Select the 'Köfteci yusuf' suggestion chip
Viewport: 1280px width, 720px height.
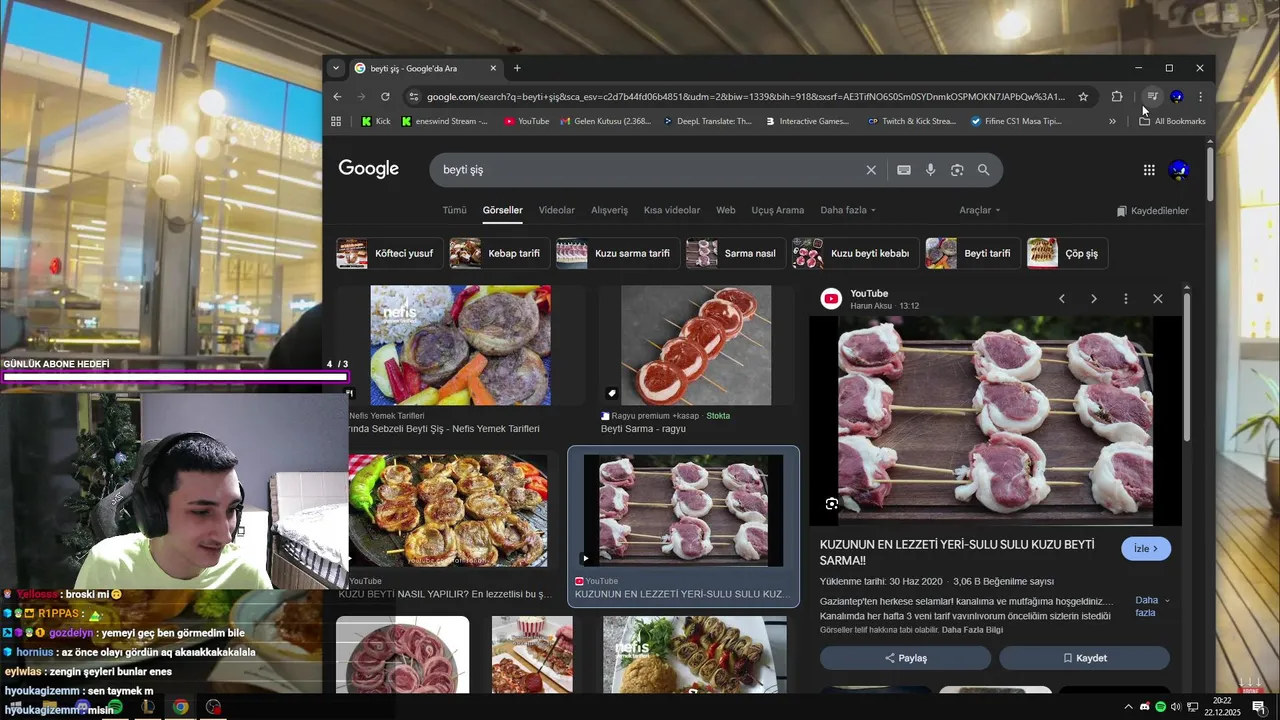pos(390,253)
